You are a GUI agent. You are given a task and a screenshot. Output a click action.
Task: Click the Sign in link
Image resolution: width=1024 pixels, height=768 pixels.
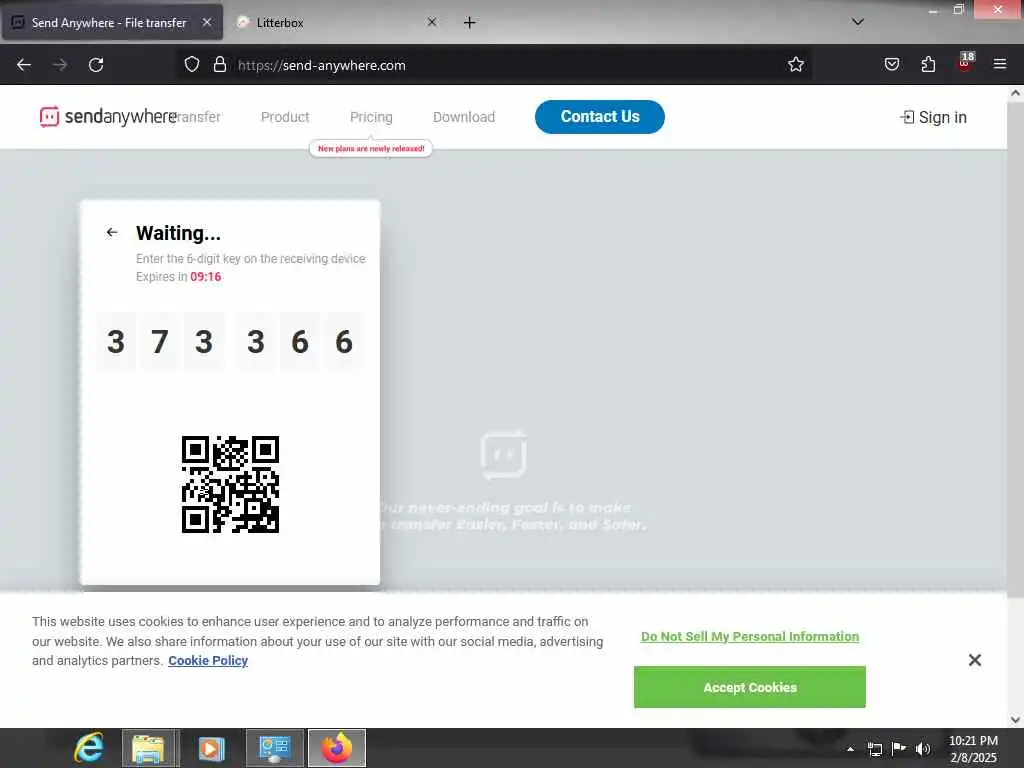point(933,118)
